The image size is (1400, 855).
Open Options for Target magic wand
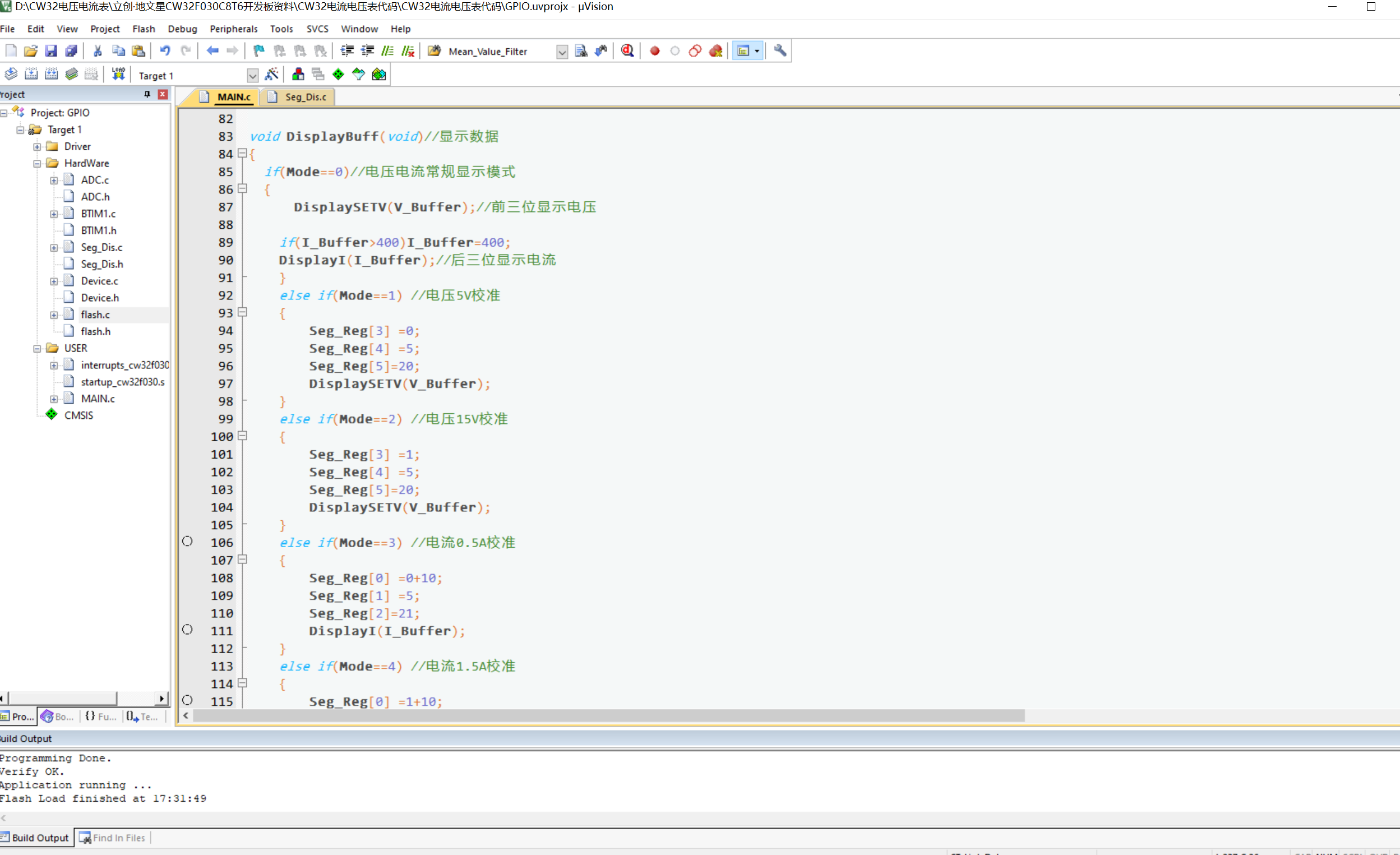[271, 74]
